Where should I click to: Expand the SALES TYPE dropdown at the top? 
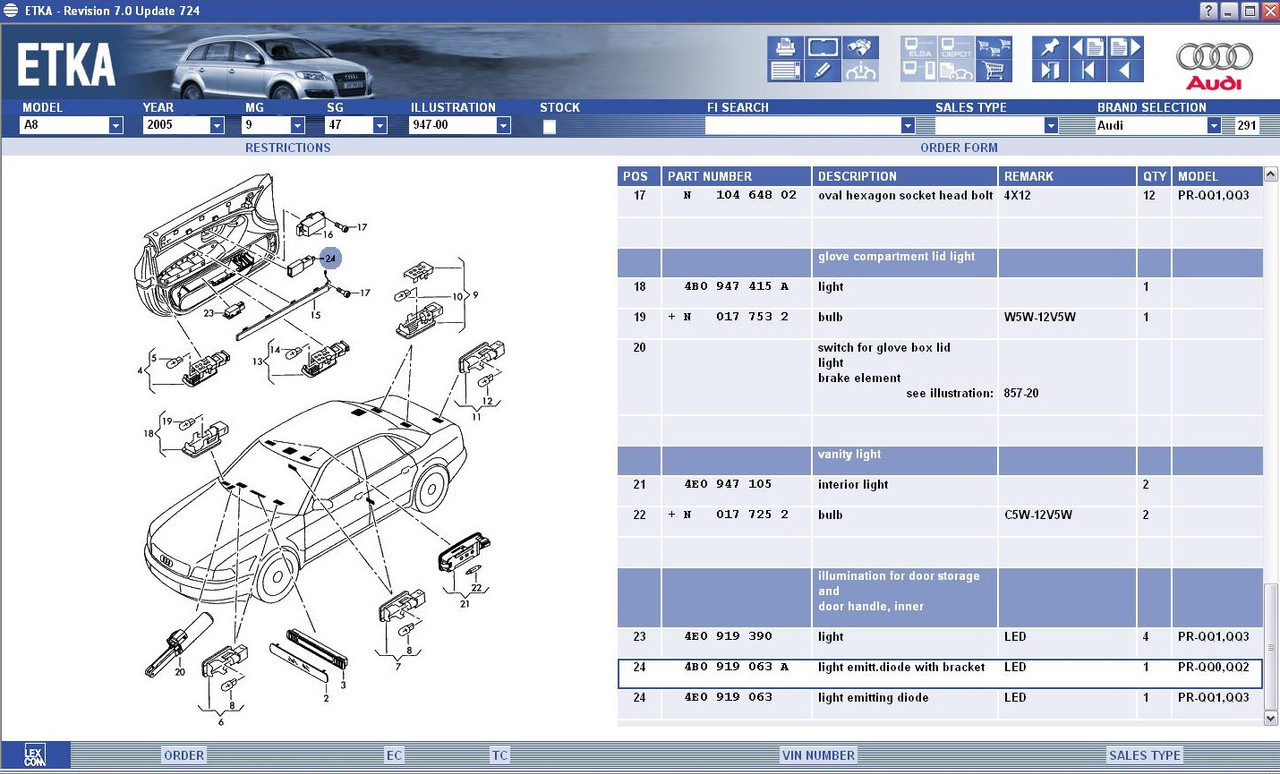point(1051,126)
